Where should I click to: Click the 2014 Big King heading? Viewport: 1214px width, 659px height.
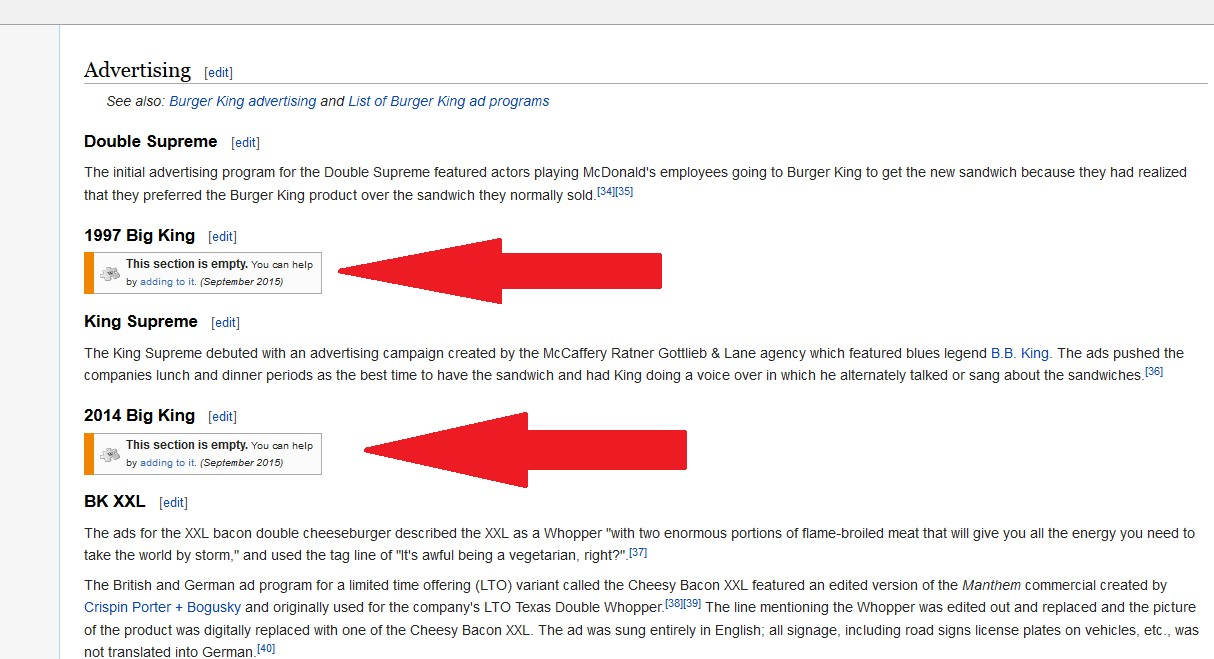139,416
